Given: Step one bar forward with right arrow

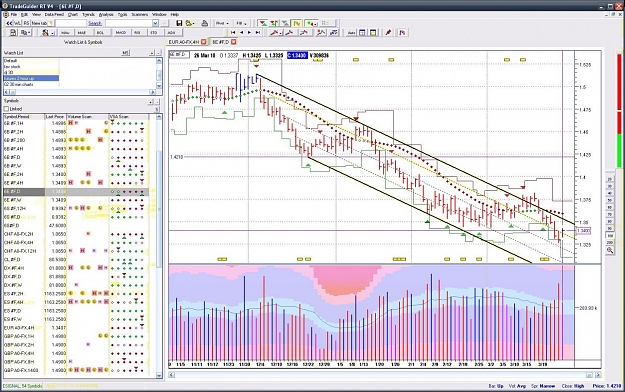Looking at the screenshot, I should tap(250, 33).
